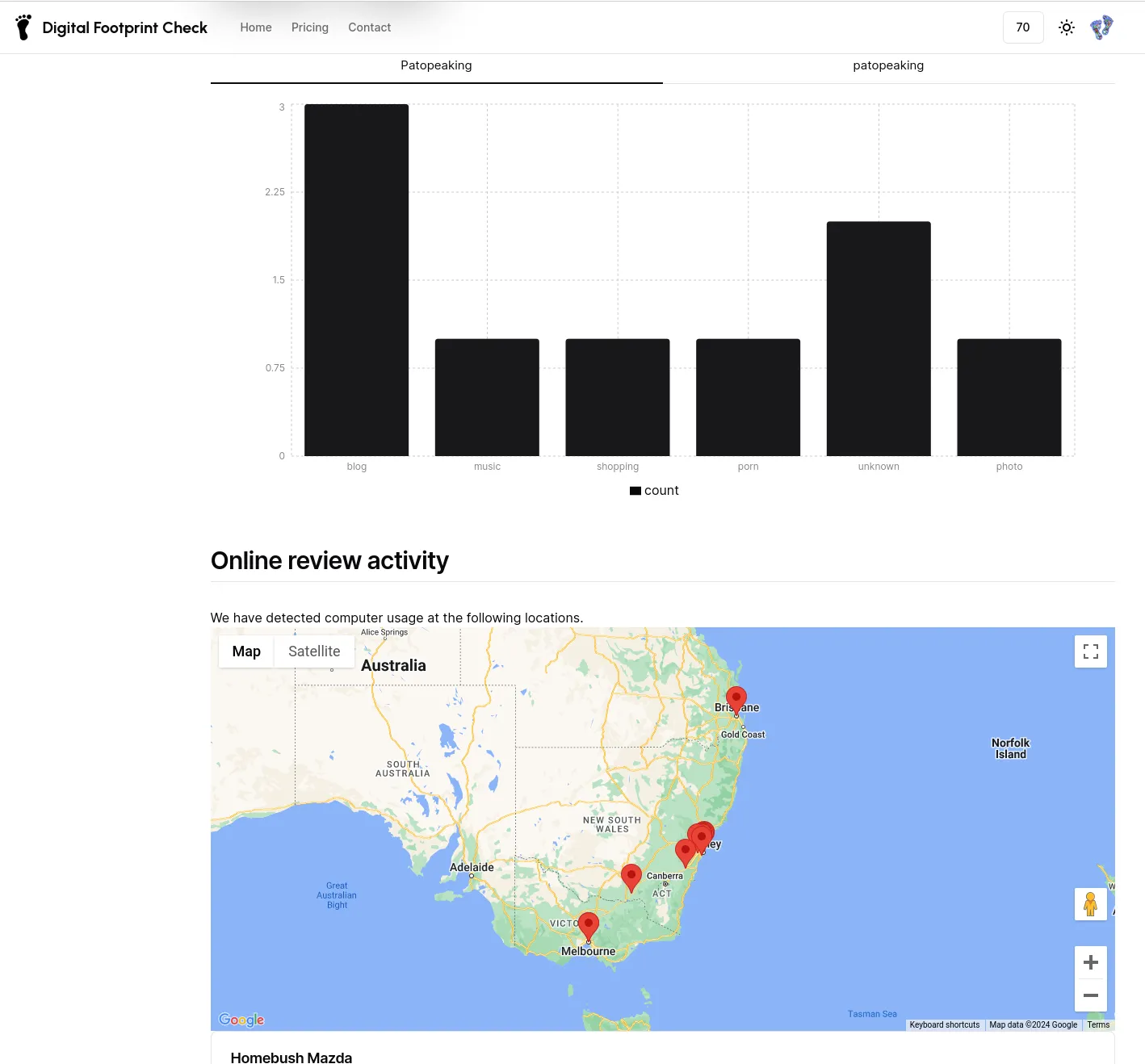Open the map Terms link

[x=1098, y=1024]
